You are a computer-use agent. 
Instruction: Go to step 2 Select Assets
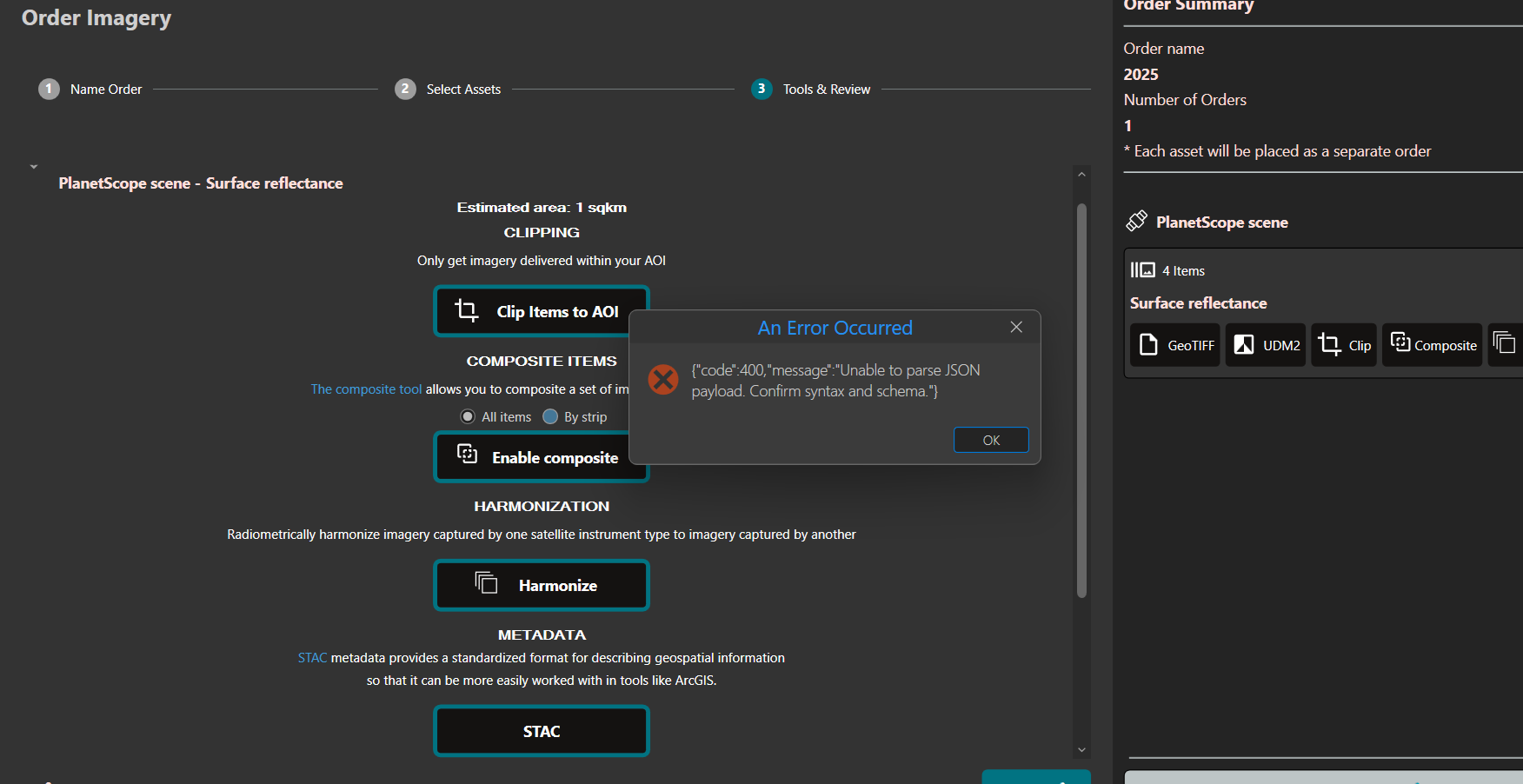click(448, 89)
